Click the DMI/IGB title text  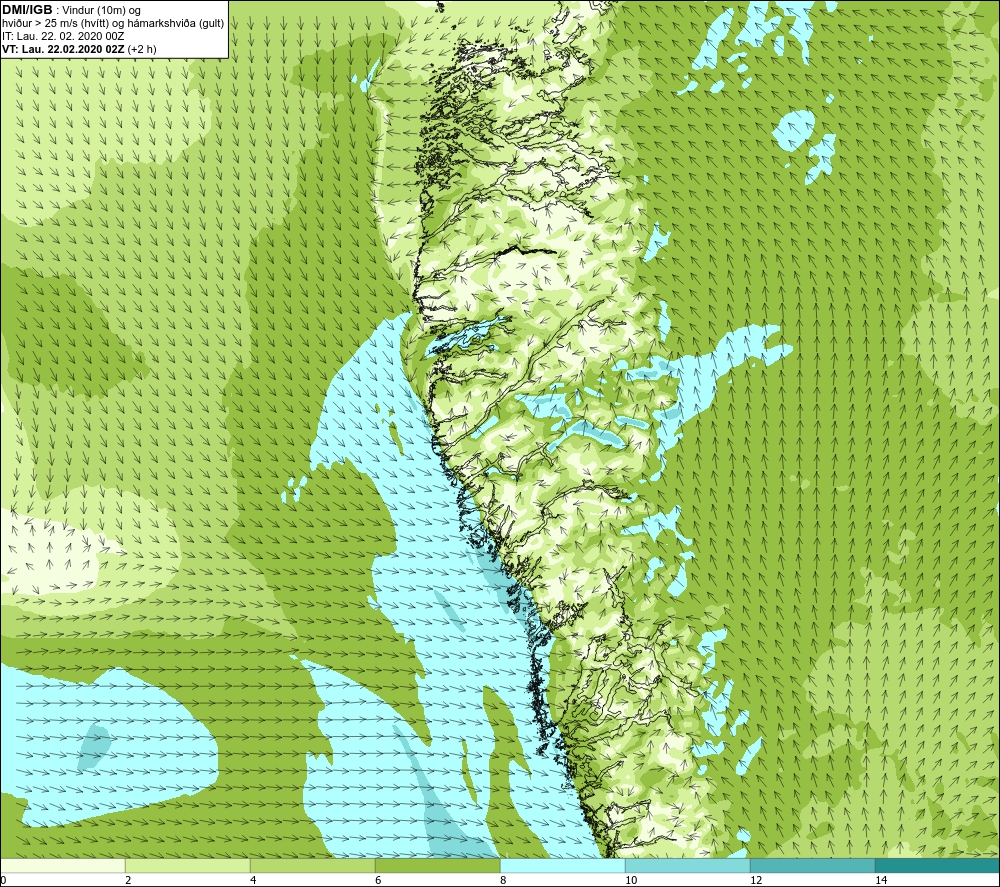point(27,10)
